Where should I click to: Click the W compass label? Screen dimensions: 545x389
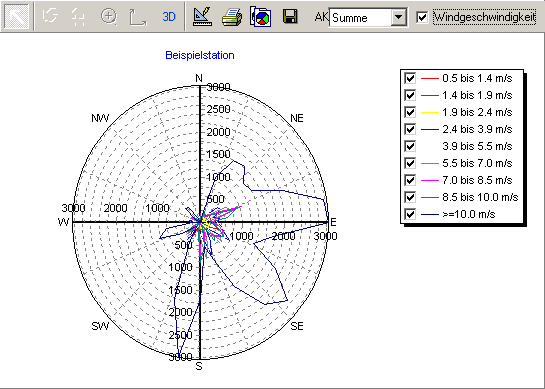63,222
